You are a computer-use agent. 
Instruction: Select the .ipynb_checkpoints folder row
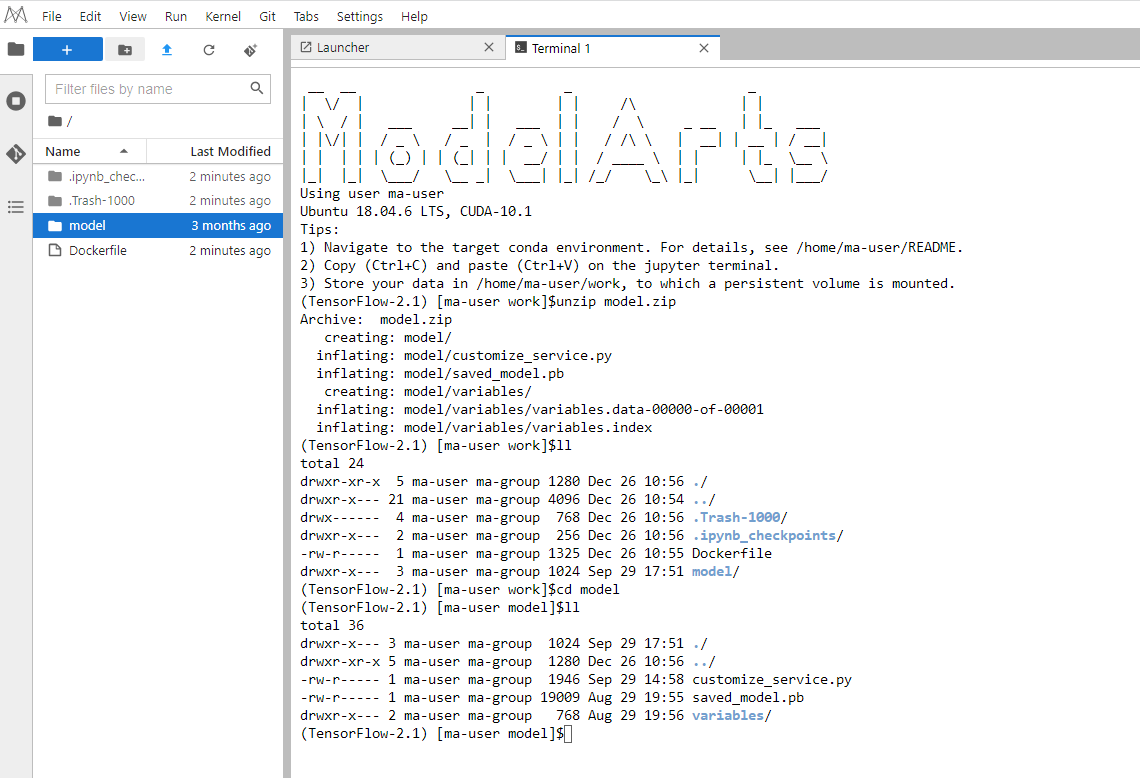coord(158,176)
